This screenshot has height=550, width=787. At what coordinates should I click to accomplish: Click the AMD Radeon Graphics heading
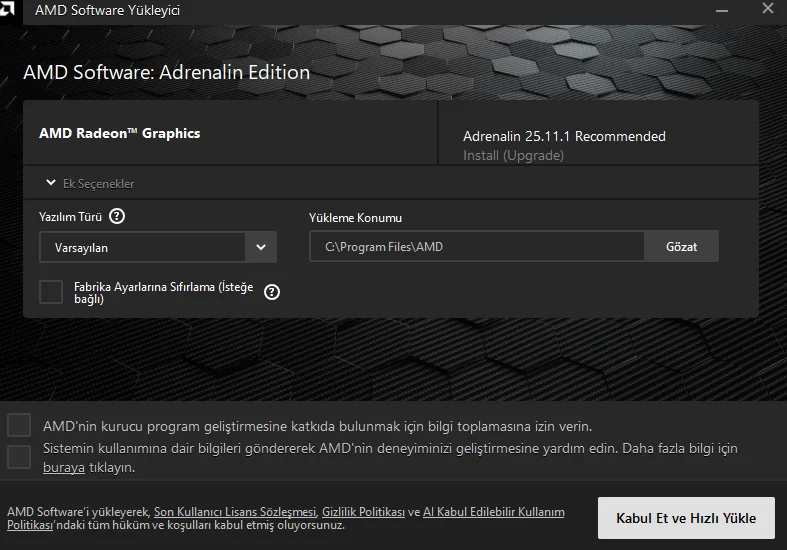point(119,133)
